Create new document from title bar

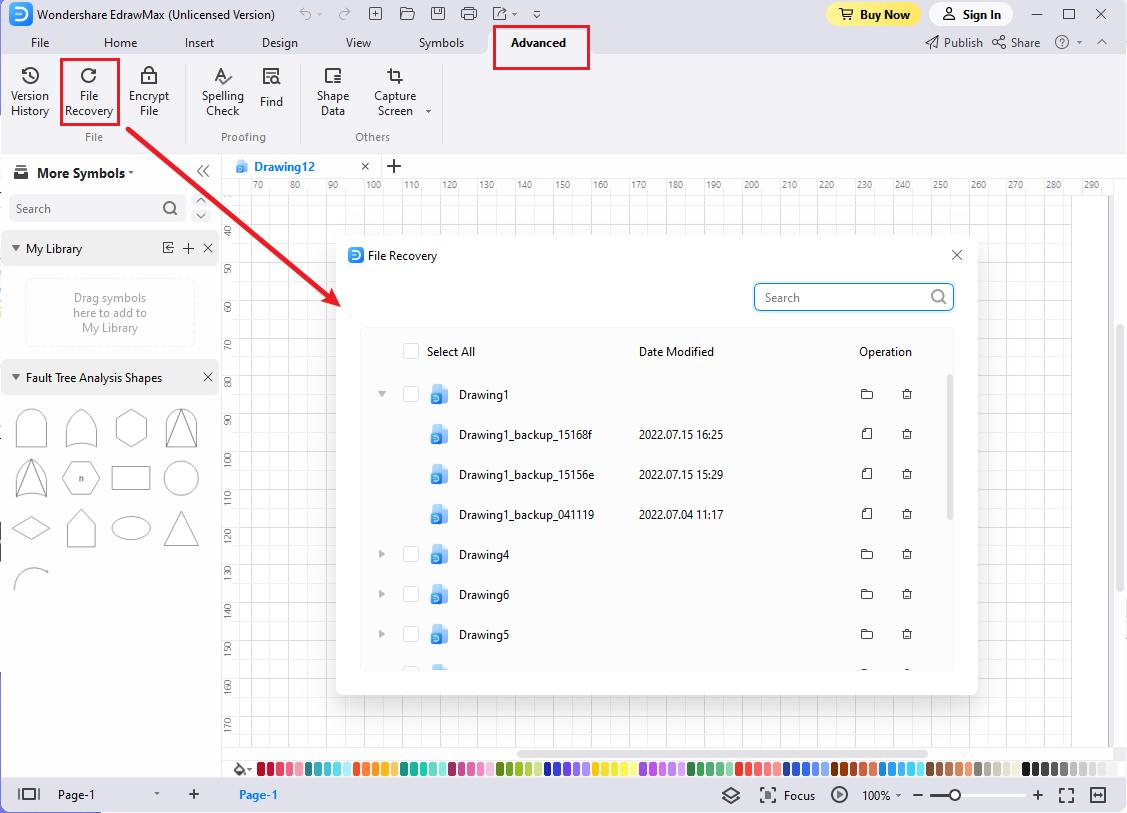click(375, 14)
